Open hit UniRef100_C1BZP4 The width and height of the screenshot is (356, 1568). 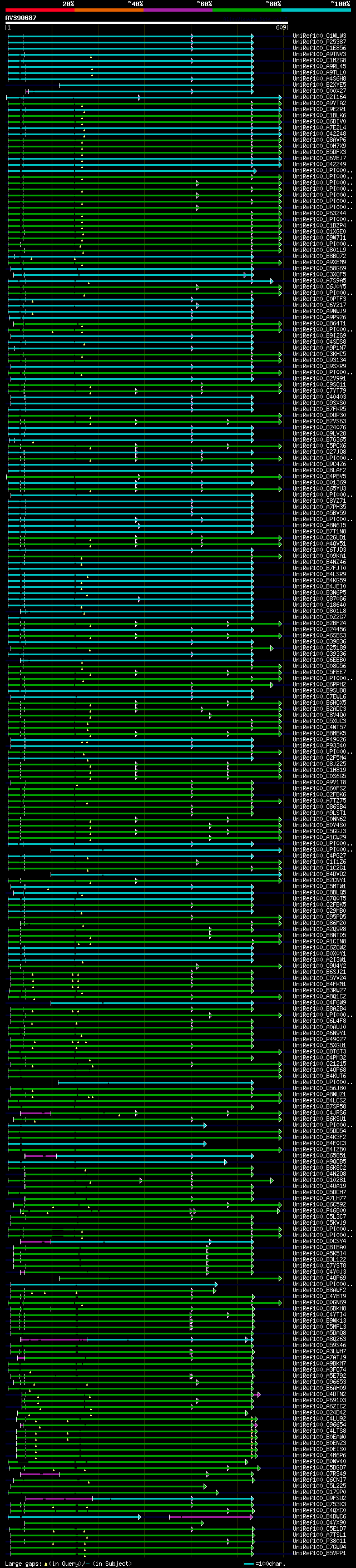(319, 225)
